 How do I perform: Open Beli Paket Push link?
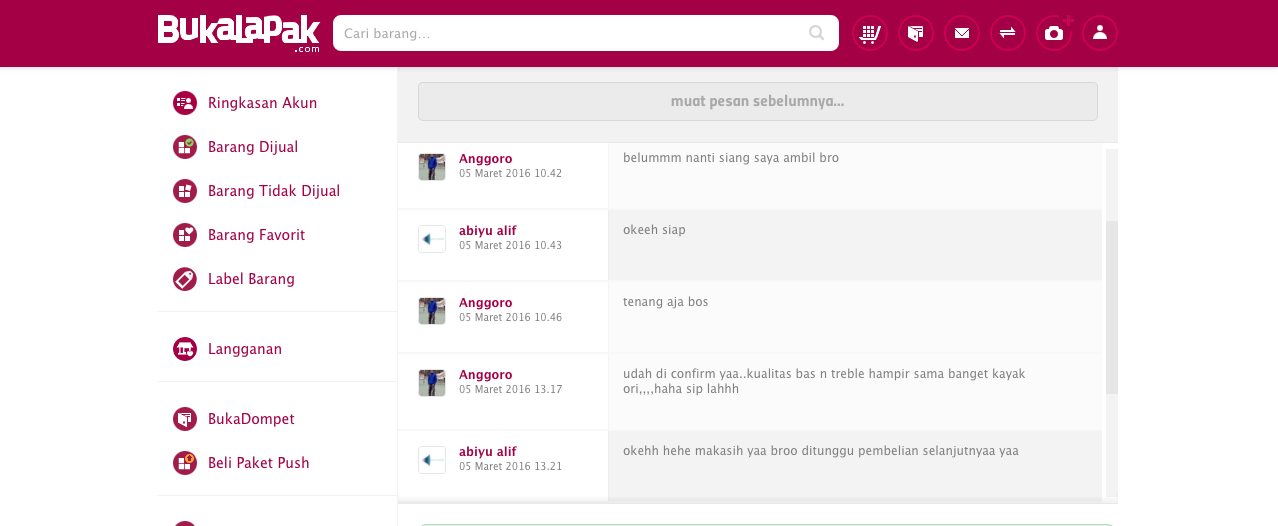click(x=258, y=463)
